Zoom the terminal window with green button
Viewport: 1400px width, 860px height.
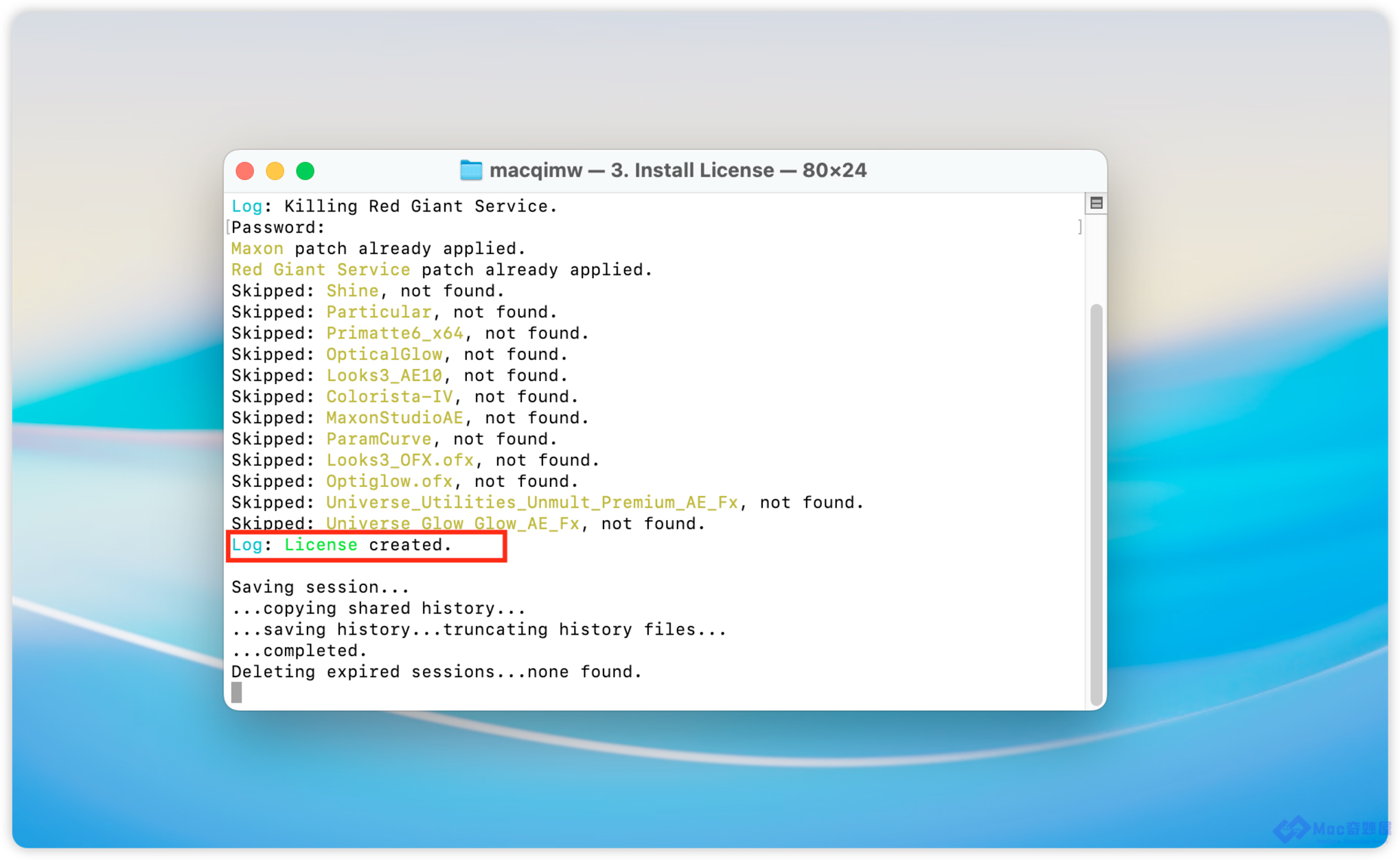pos(306,171)
